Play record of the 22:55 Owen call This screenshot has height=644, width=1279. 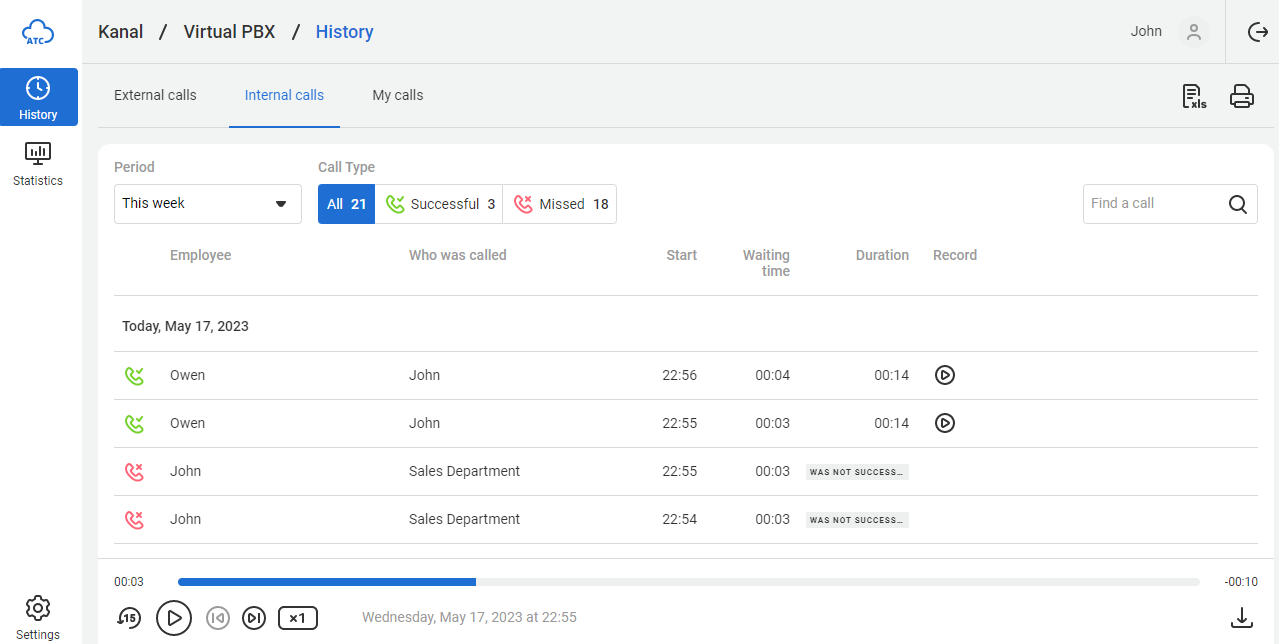944,423
